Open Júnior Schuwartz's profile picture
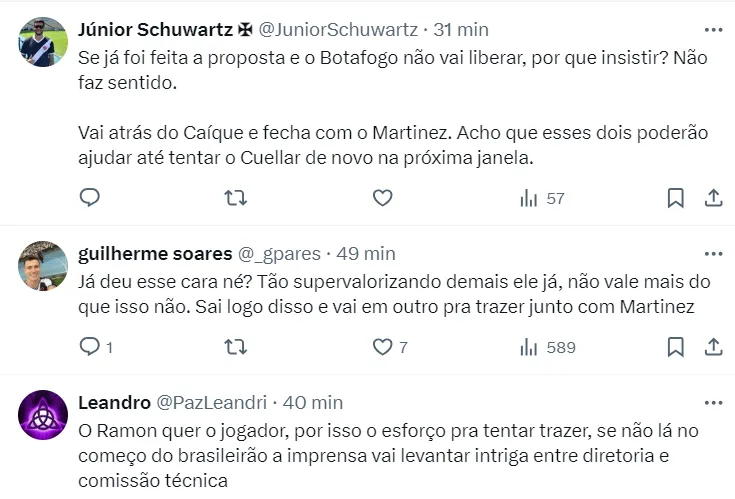This screenshot has width=735, height=499. point(44,41)
